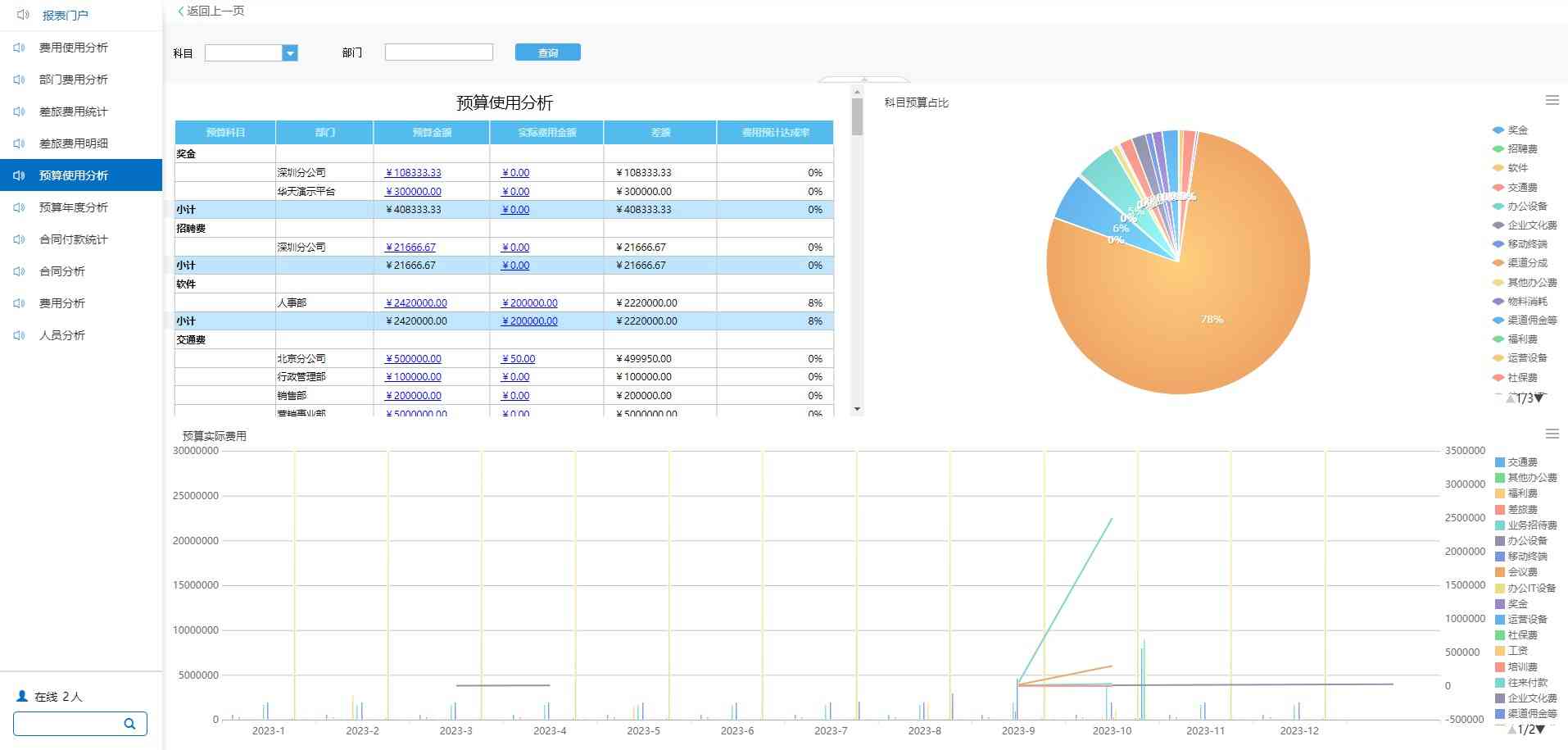
Task: Click the icon beside 人员分析
Action: coord(19,335)
